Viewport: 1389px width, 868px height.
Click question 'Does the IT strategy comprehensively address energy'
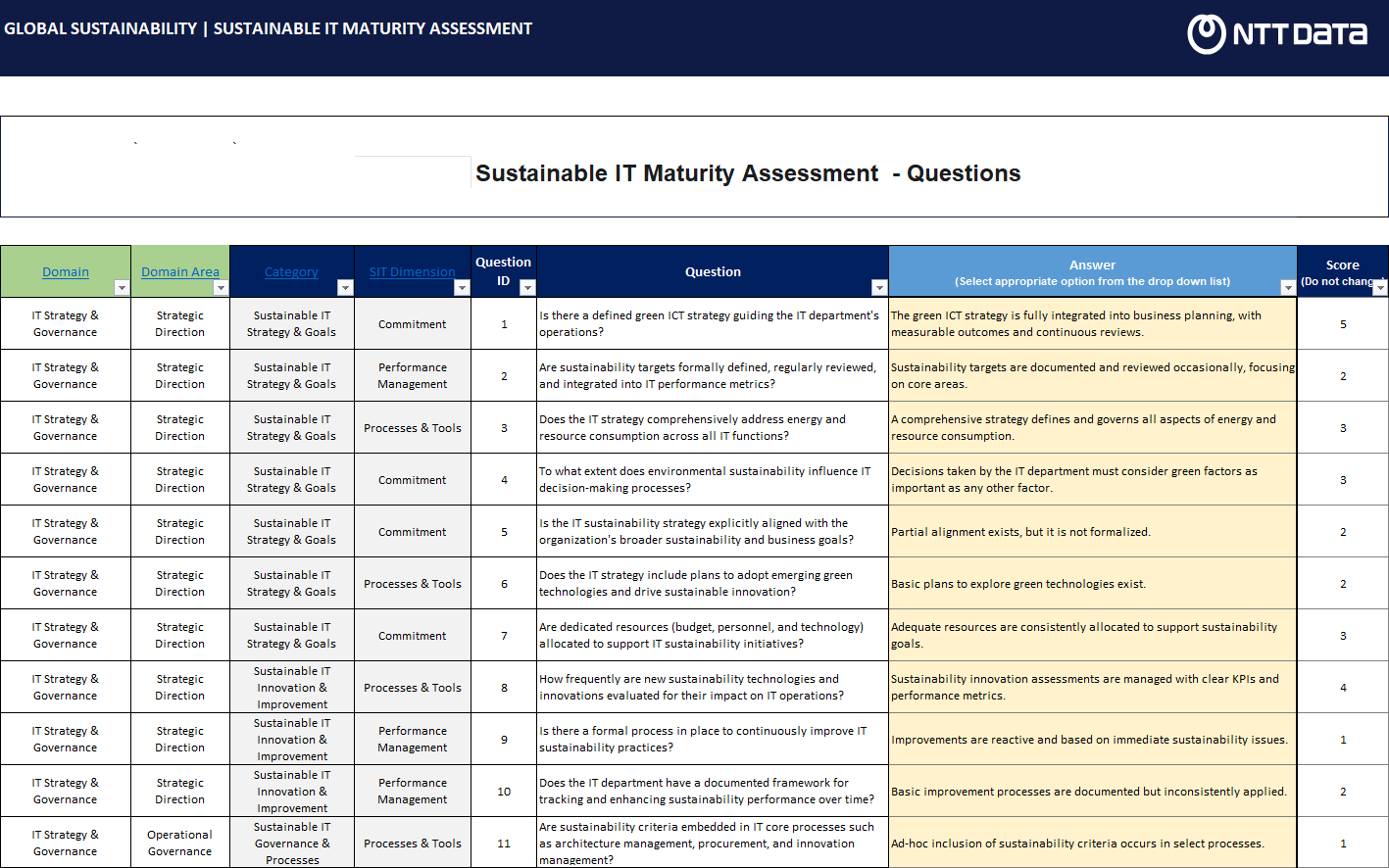[713, 427]
